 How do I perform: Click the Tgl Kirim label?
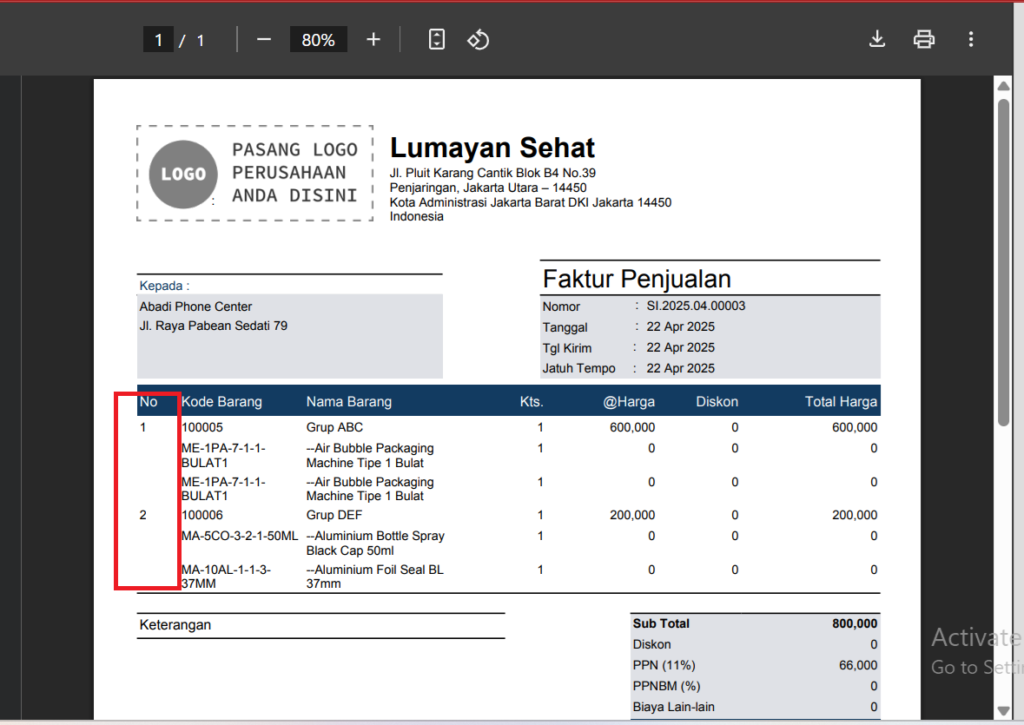click(x=567, y=348)
